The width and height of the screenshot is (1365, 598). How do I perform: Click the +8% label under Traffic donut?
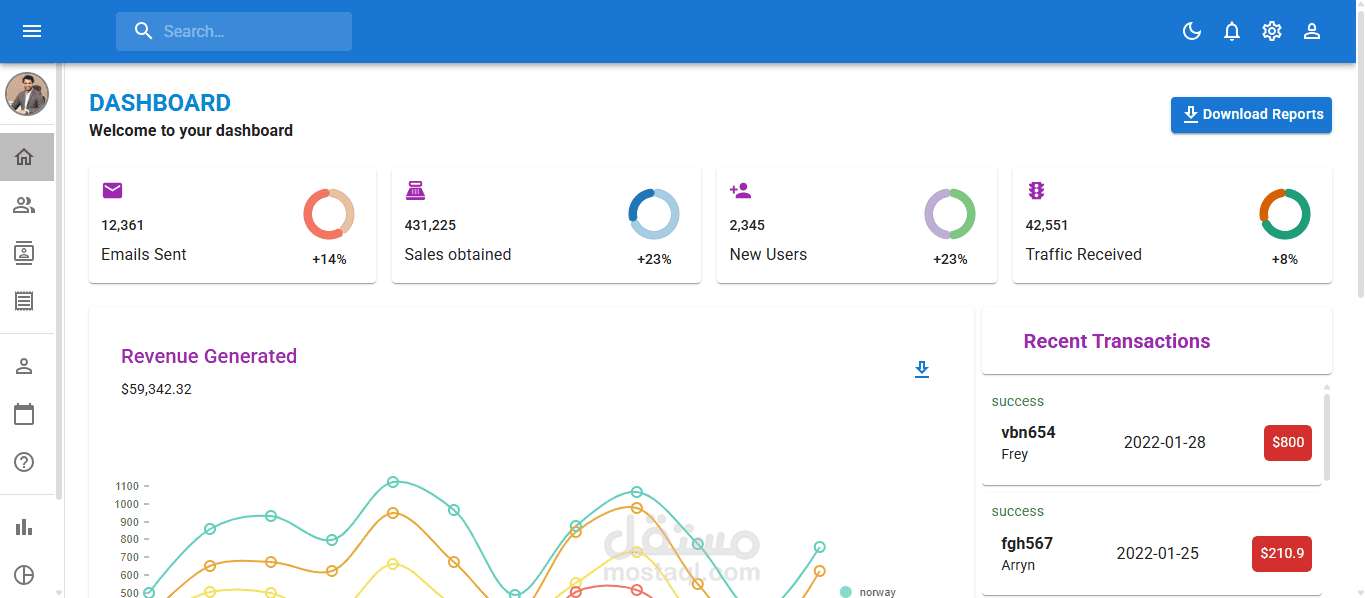click(x=1285, y=259)
